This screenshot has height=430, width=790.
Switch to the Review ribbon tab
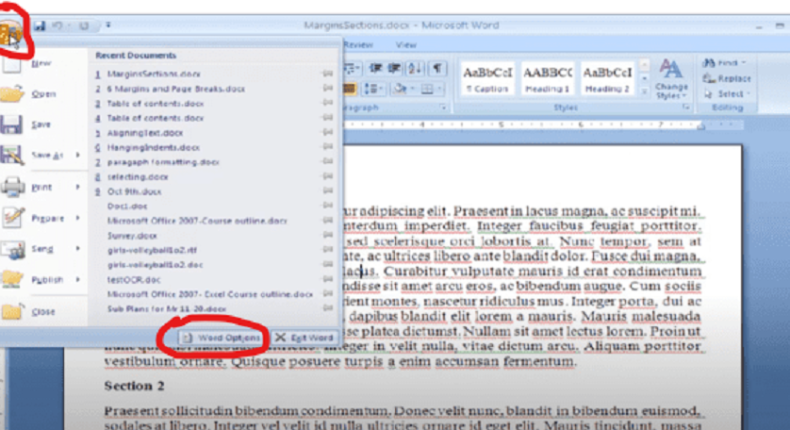(358, 45)
